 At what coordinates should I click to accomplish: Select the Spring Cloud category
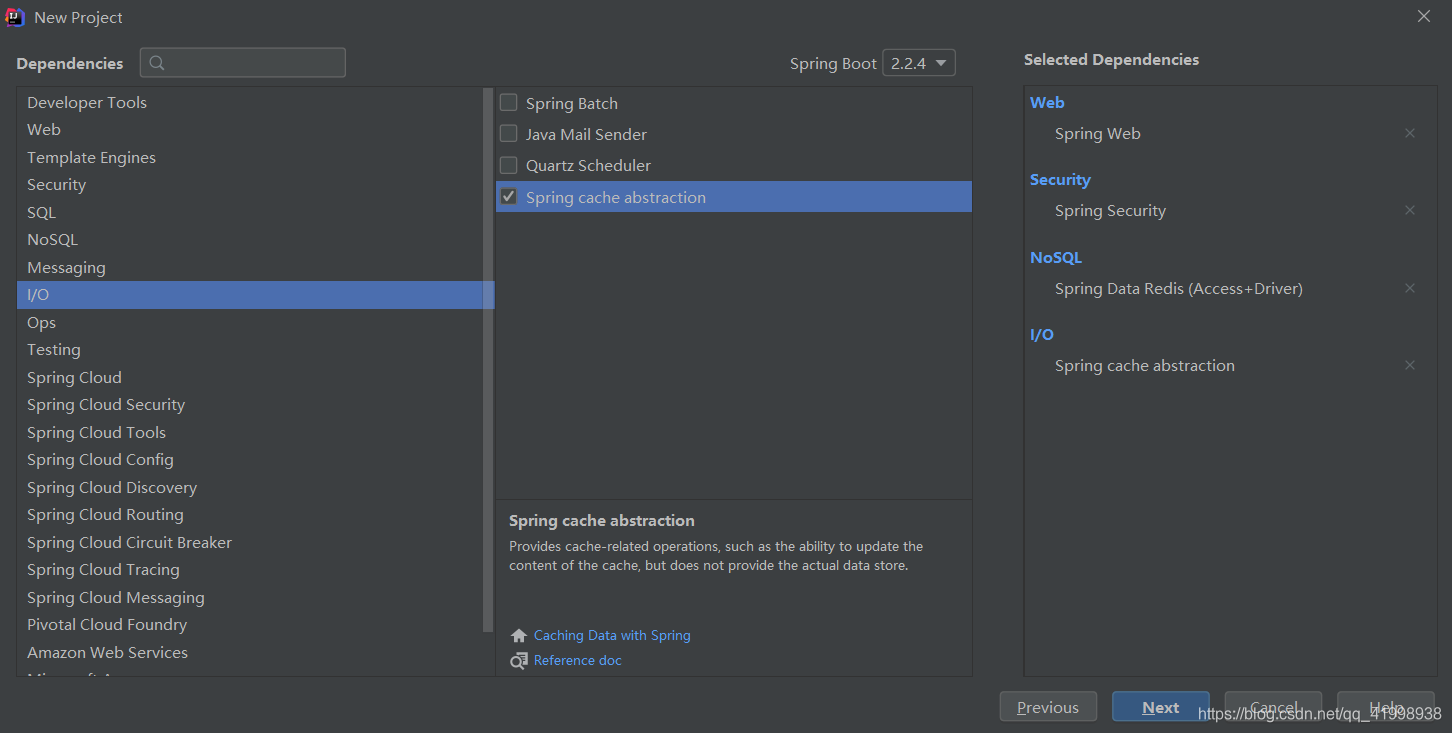coord(250,377)
